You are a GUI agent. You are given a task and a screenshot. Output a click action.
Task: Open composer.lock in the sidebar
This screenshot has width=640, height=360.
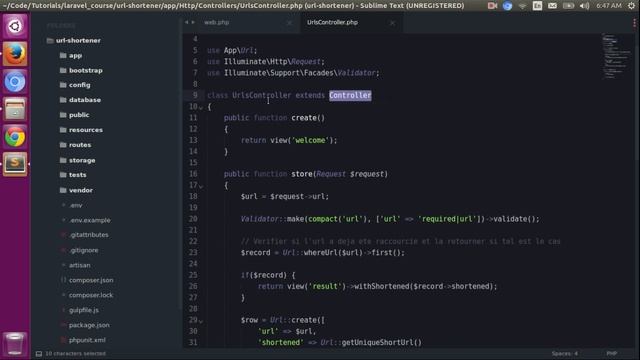(91, 295)
